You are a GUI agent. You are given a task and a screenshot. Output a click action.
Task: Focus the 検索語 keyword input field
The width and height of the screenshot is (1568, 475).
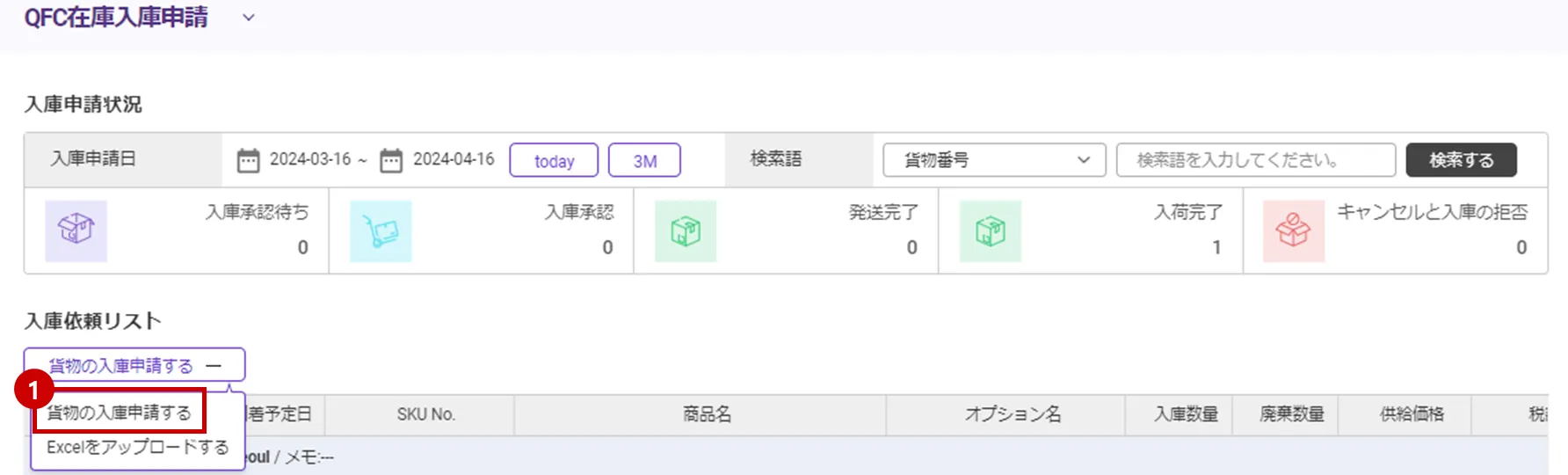click(x=1255, y=160)
